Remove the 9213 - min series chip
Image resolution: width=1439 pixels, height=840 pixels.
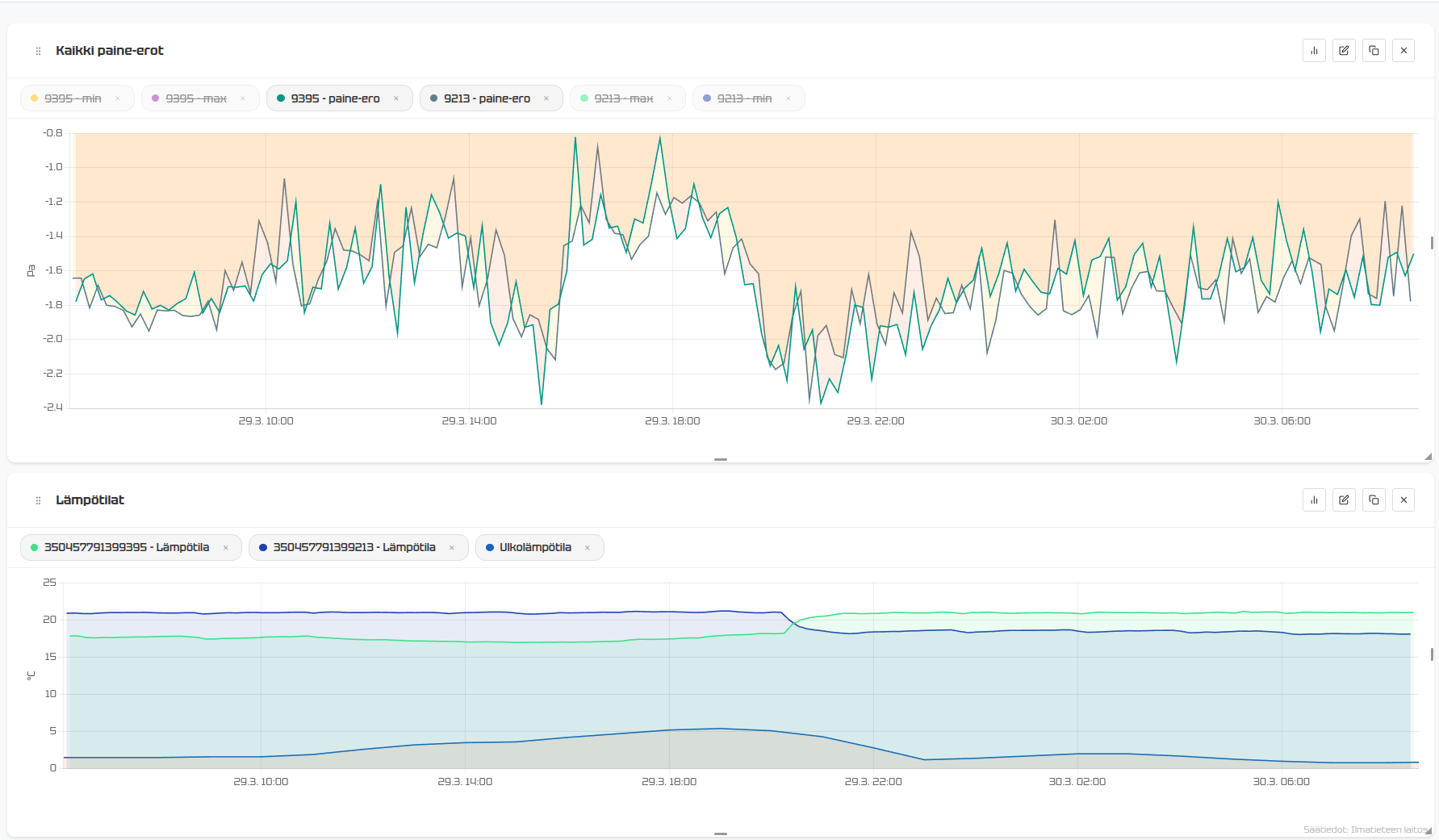[789, 98]
